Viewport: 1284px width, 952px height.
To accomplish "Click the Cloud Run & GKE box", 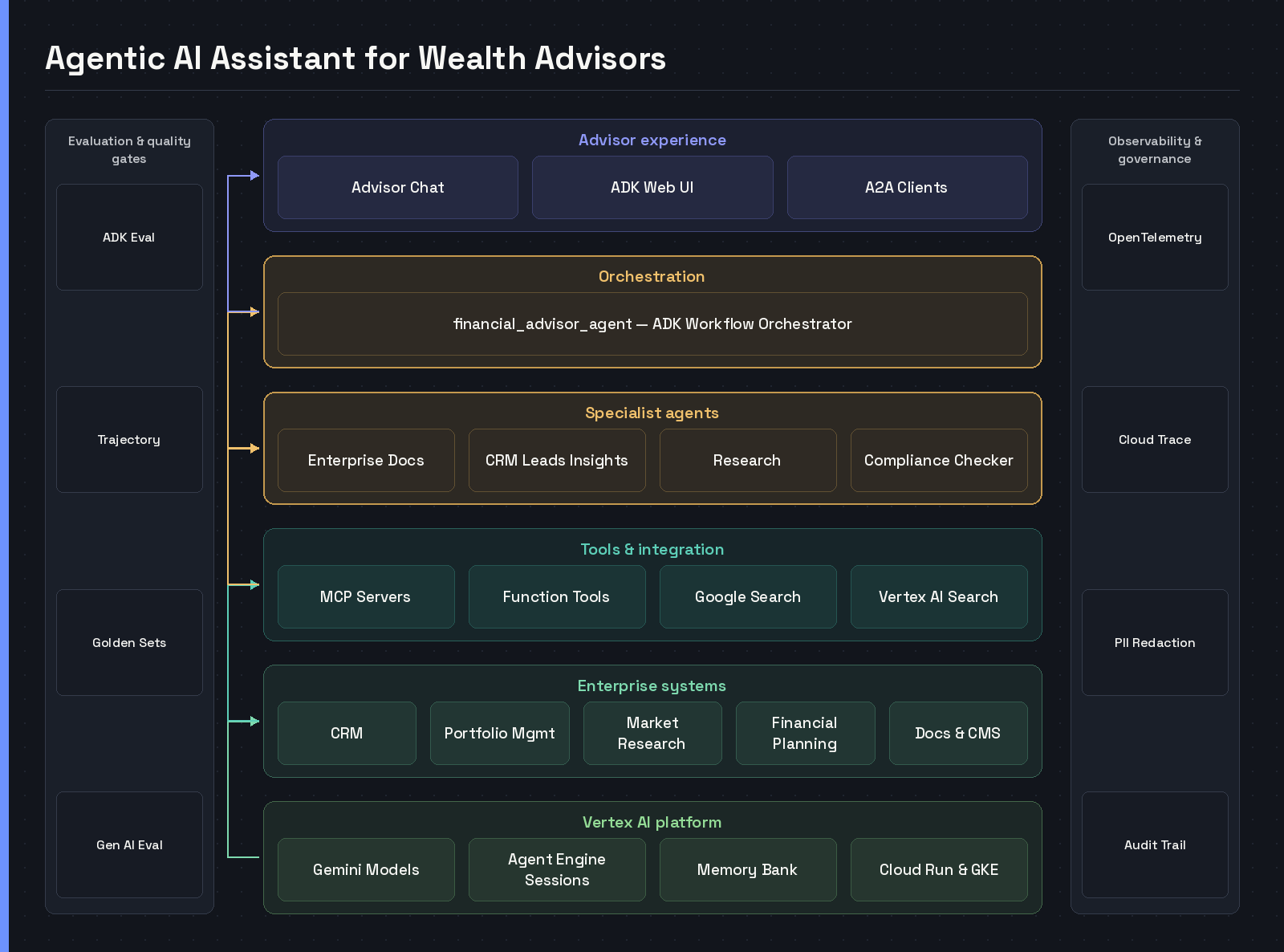I will (939, 869).
